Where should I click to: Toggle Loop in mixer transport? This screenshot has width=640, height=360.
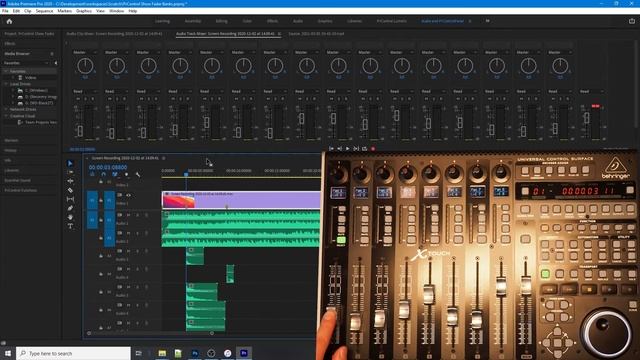click(x=364, y=149)
